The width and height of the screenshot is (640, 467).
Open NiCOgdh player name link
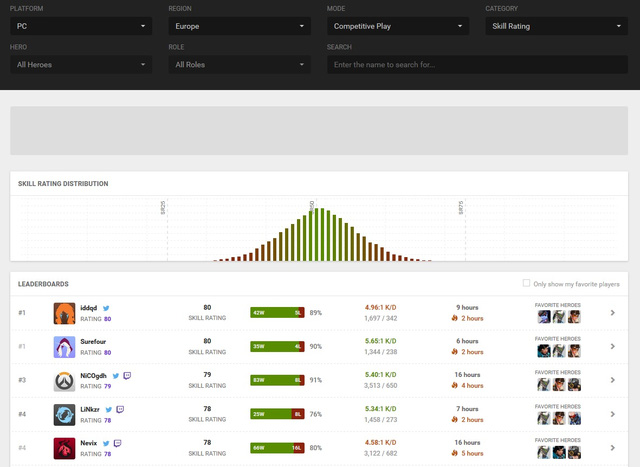coord(93,376)
